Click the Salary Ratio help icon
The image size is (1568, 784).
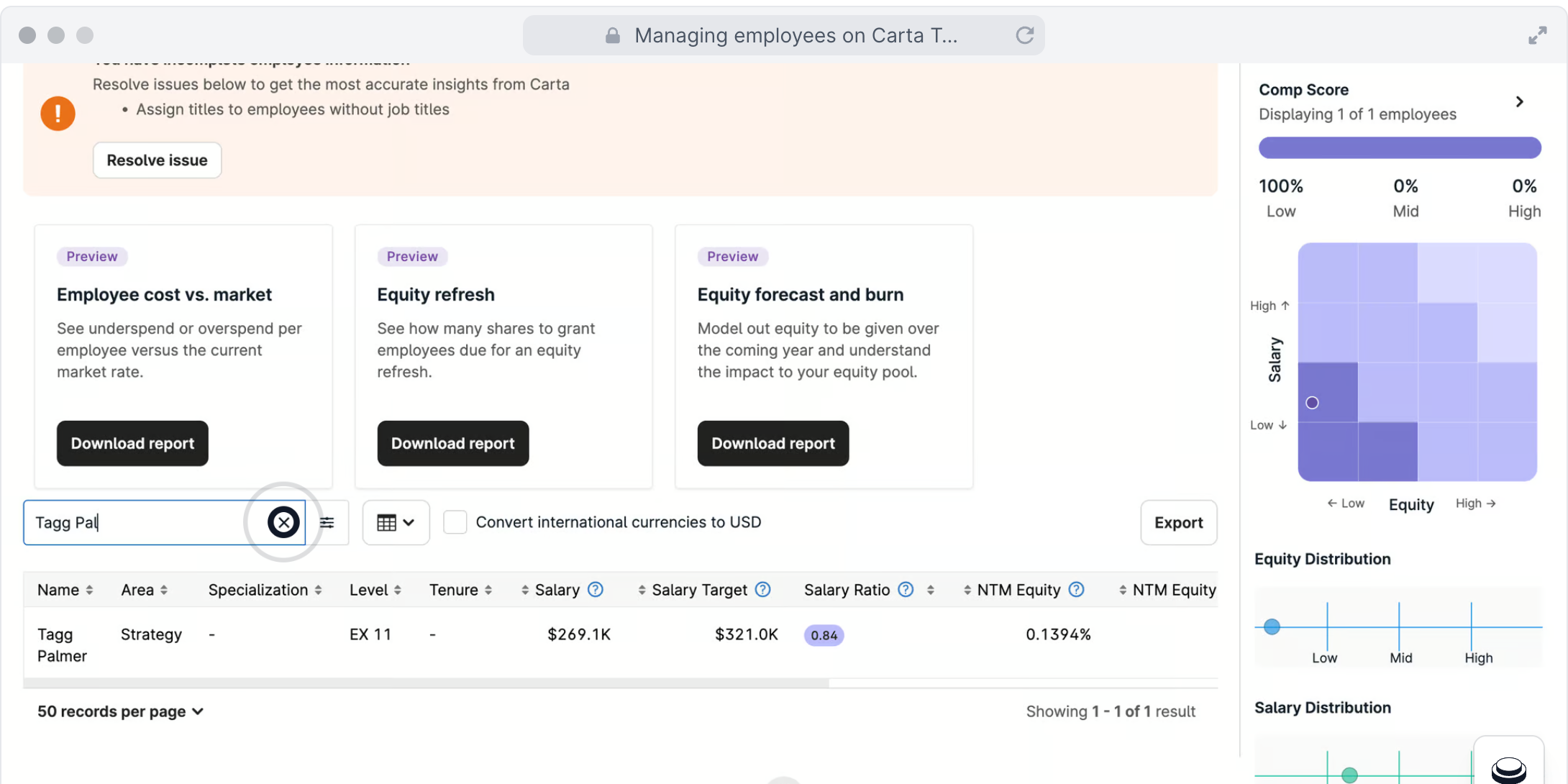click(x=906, y=590)
